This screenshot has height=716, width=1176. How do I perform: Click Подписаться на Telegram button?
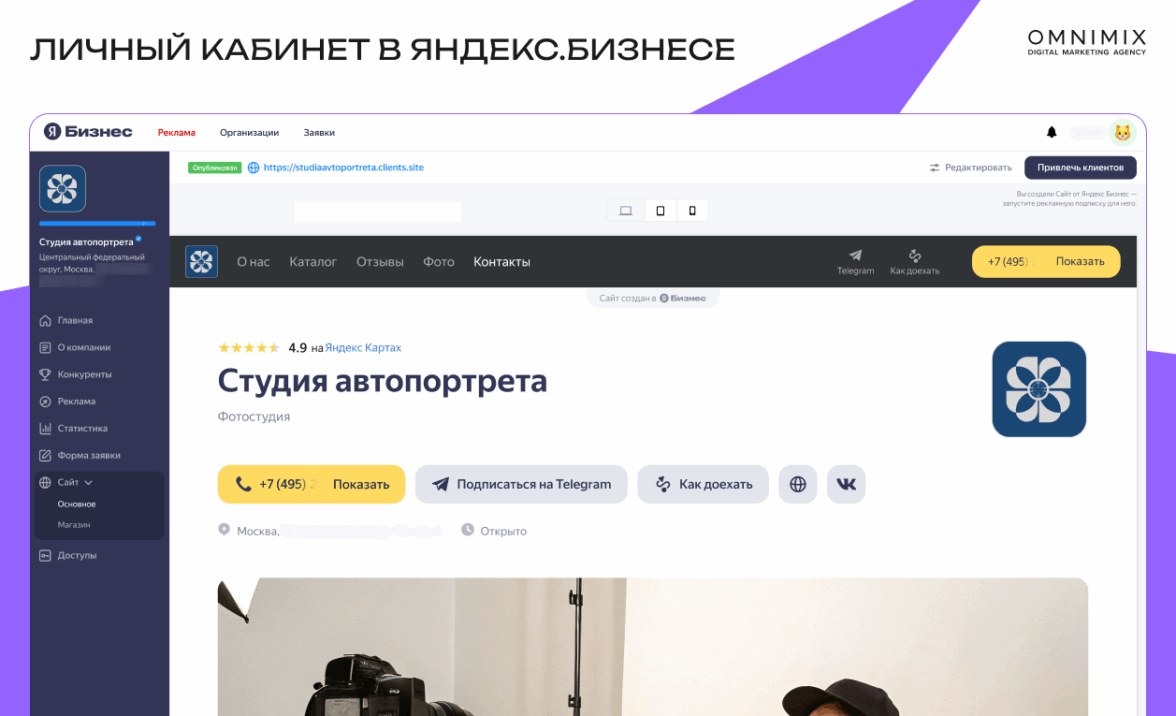[521, 484]
